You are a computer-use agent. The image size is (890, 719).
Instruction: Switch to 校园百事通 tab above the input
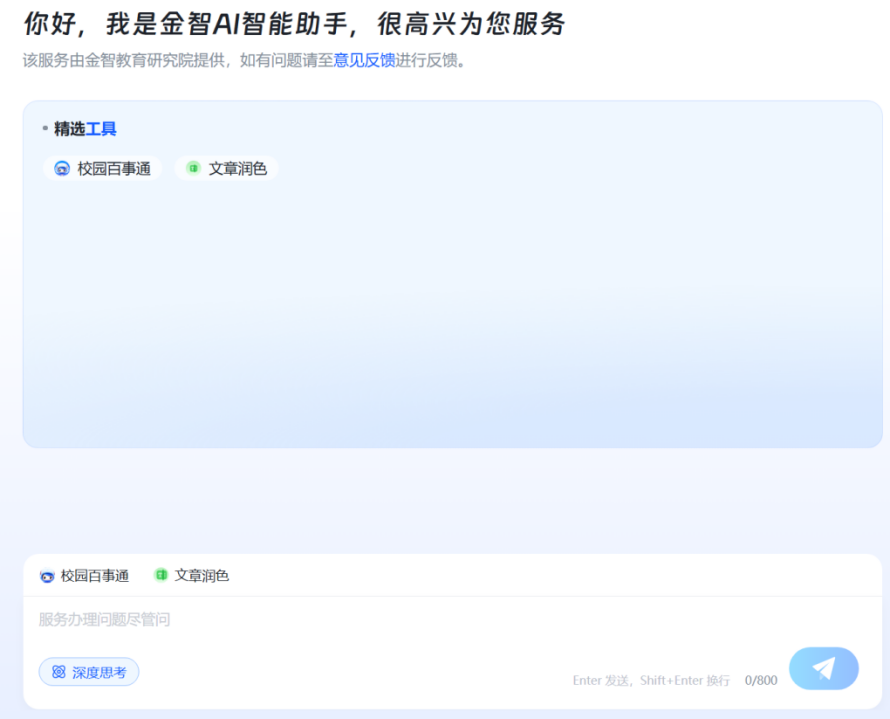pos(95,576)
